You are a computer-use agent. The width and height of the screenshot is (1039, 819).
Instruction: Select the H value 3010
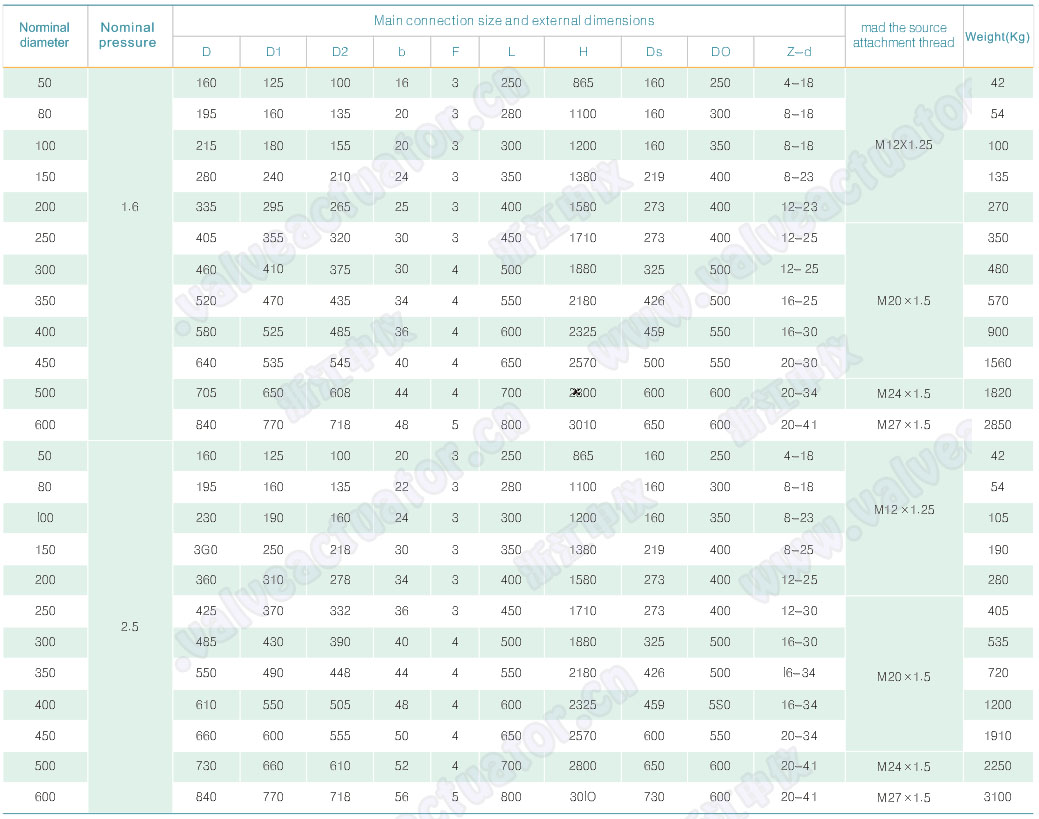[583, 425]
